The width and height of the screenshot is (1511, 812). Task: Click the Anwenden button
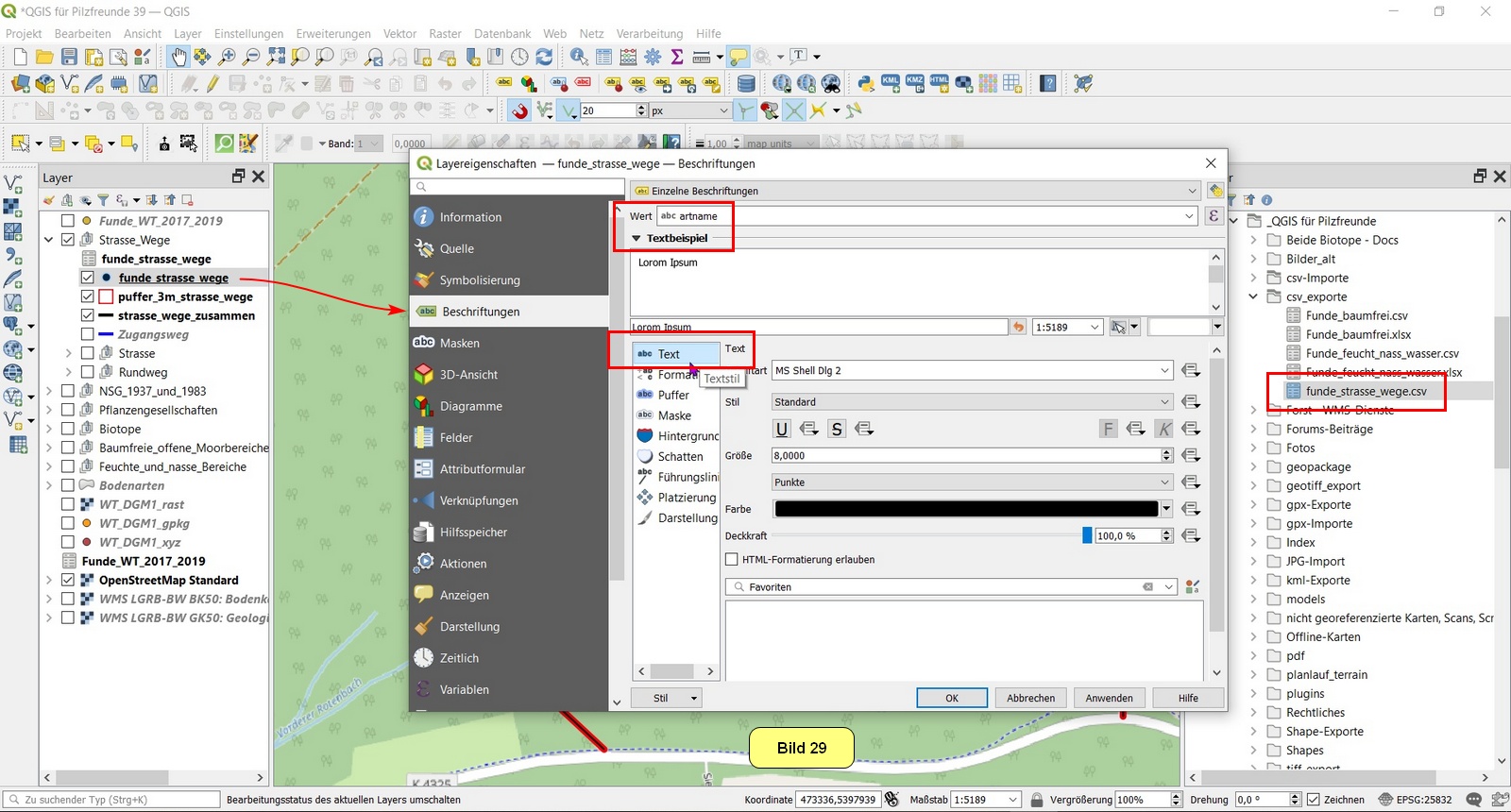click(x=1109, y=698)
